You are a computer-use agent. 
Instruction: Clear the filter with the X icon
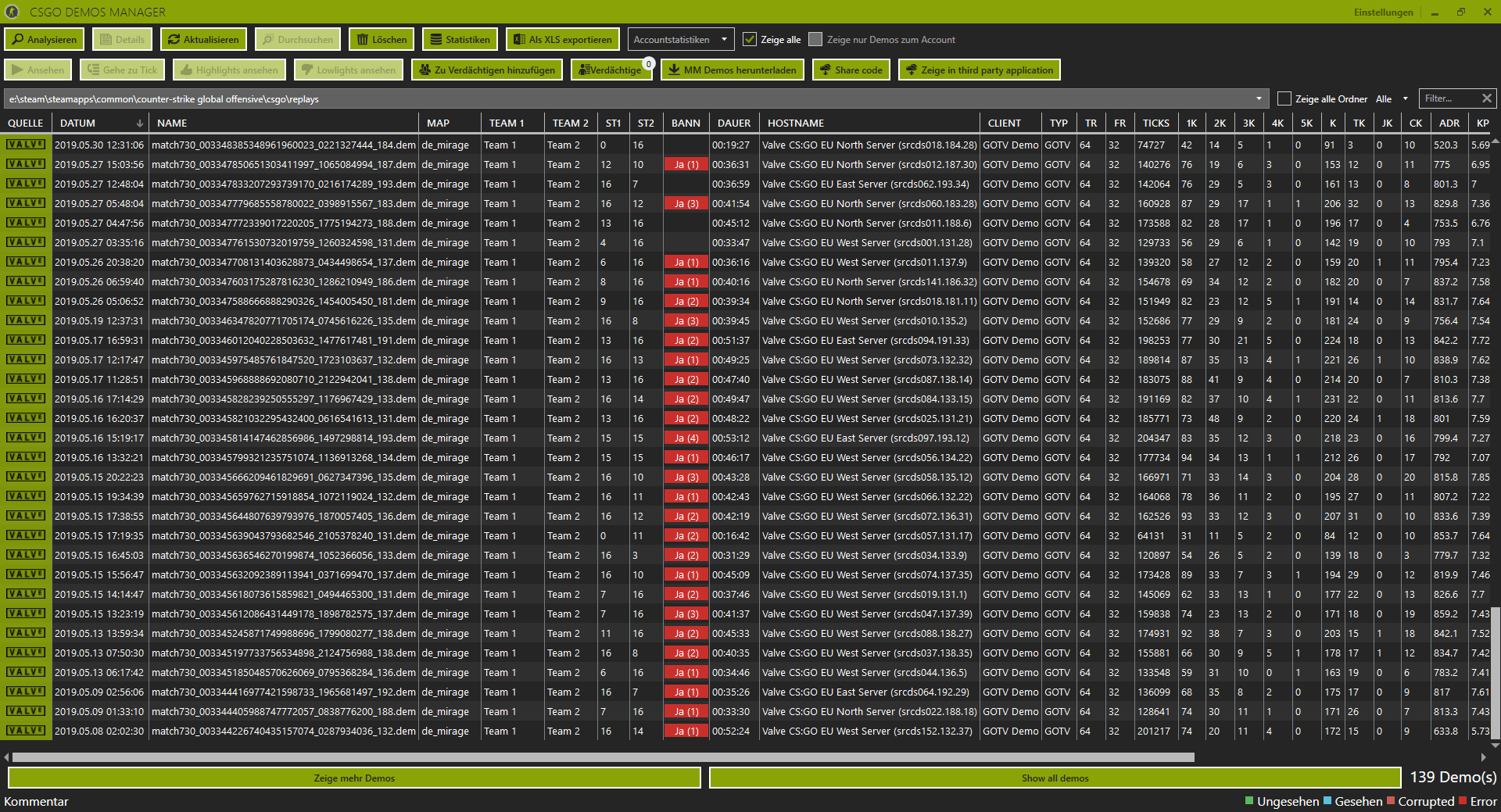1487,98
